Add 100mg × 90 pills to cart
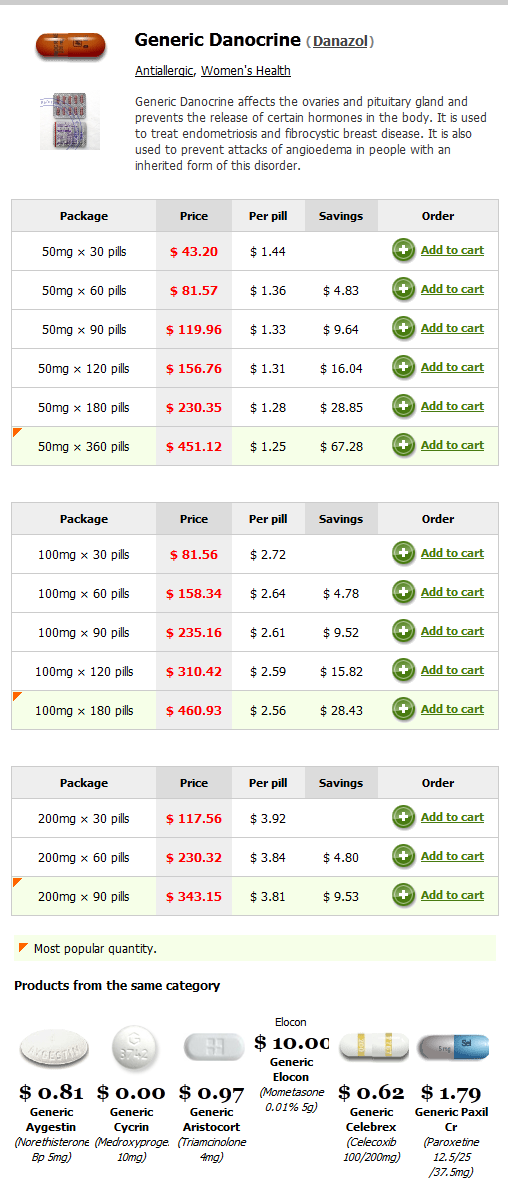The image size is (508, 1192). [x=452, y=631]
